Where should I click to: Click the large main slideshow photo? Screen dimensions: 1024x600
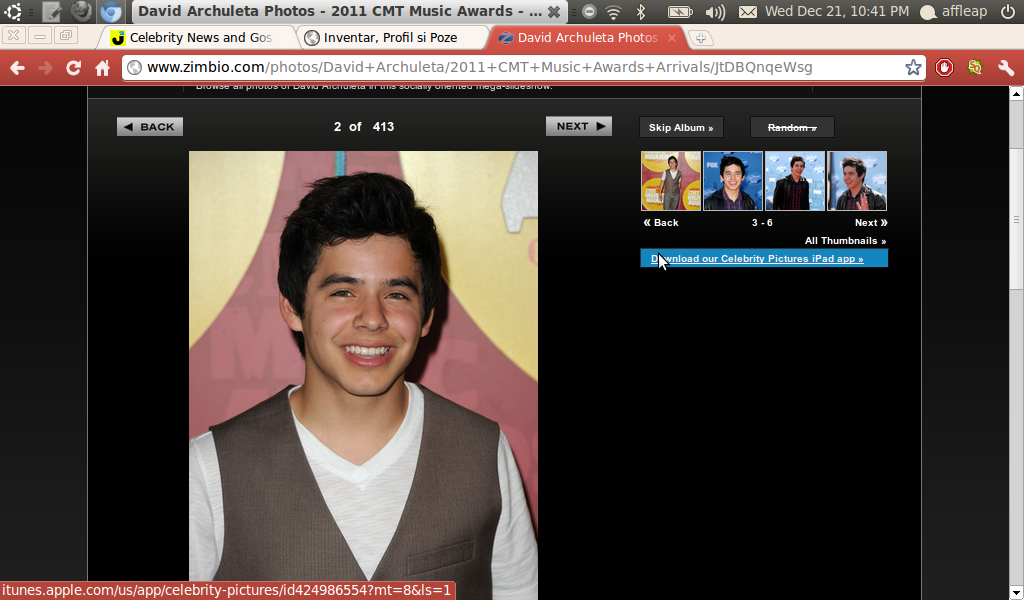click(363, 375)
